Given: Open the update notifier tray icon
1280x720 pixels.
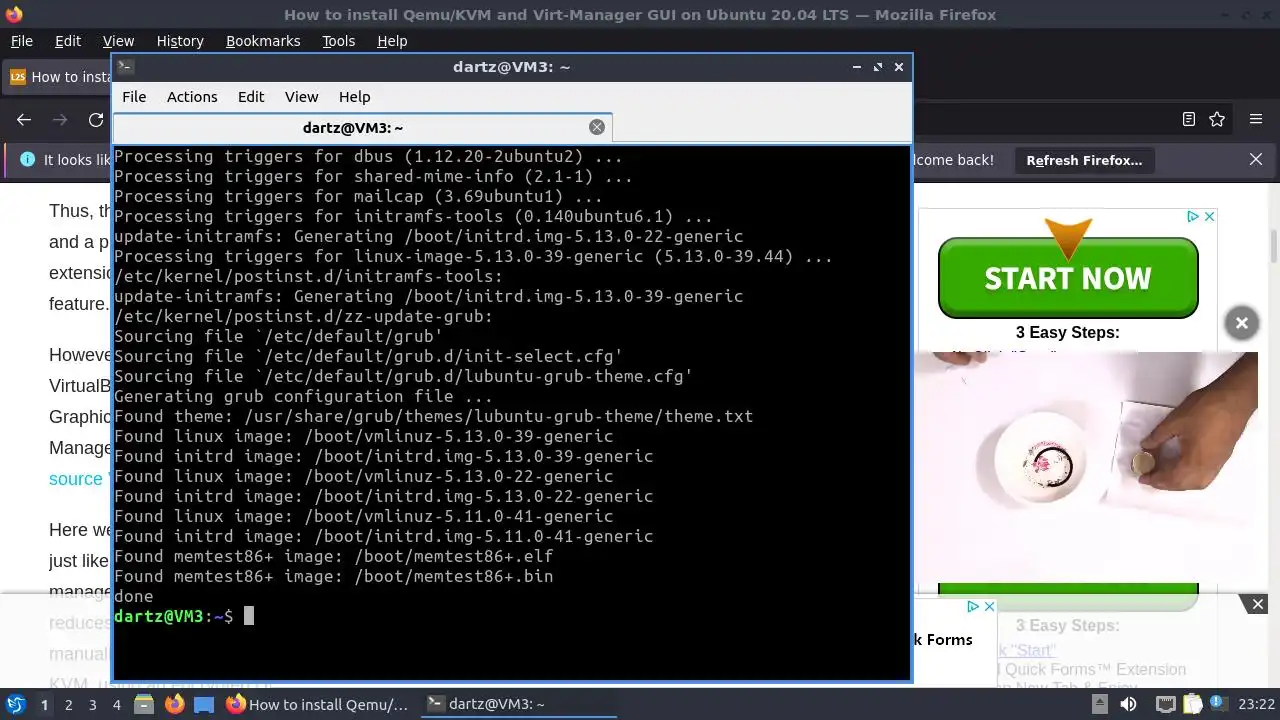Looking at the screenshot, I should [1217, 704].
